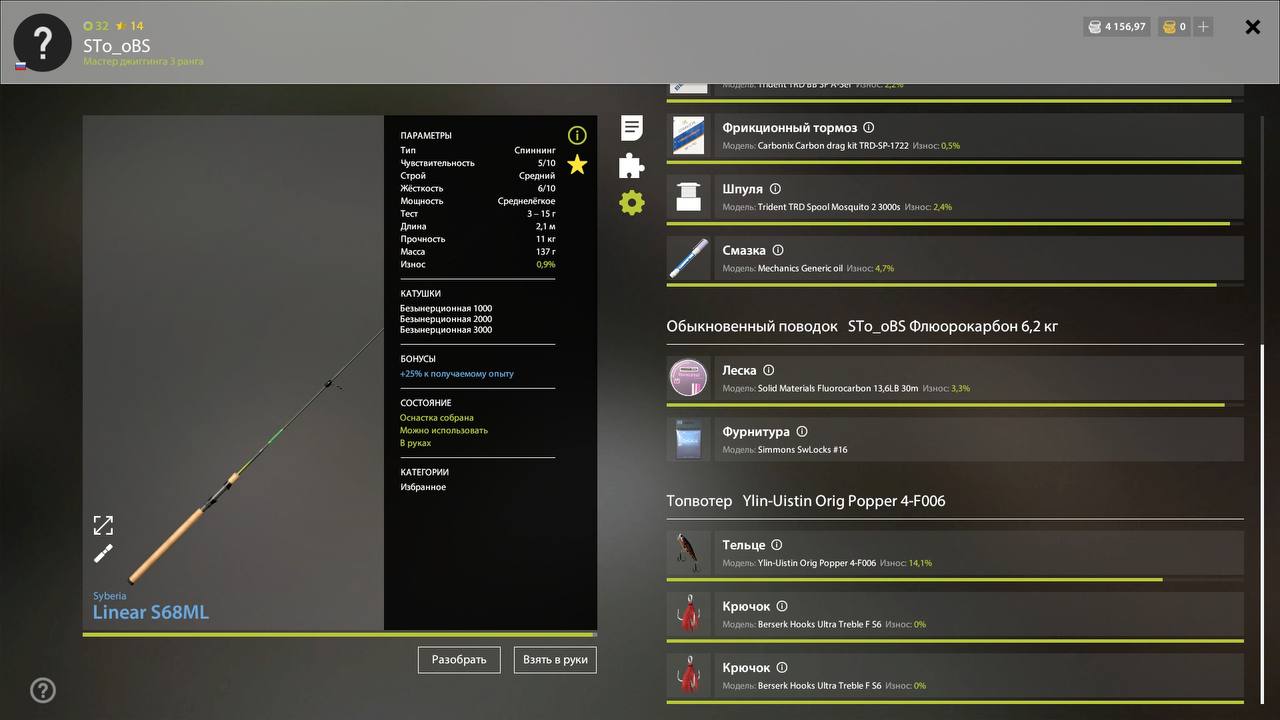
Task: Select the green gear settings tab
Action: (632, 203)
